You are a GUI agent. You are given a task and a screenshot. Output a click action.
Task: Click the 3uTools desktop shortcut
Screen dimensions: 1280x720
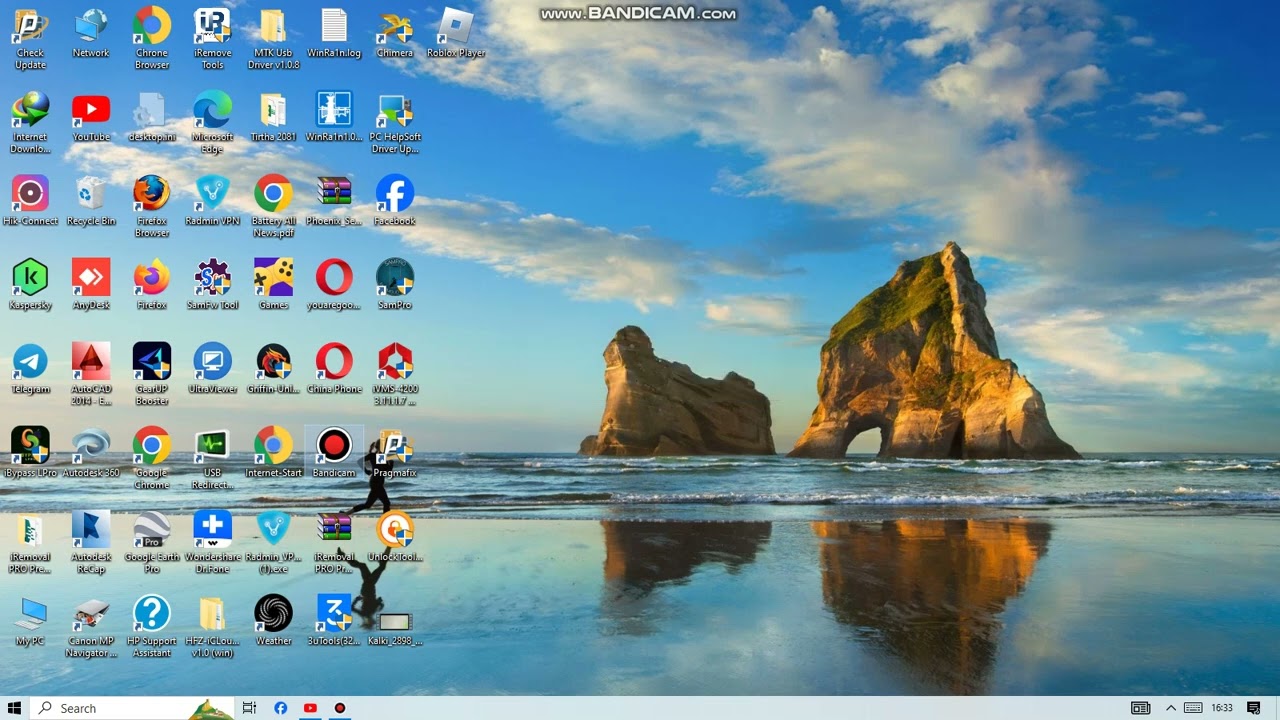[x=334, y=614]
